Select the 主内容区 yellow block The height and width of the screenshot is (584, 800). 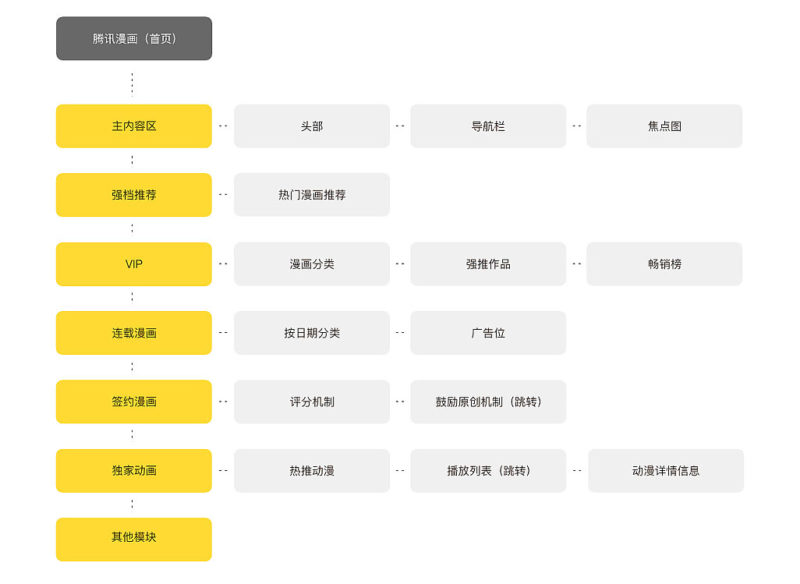pos(134,126)
